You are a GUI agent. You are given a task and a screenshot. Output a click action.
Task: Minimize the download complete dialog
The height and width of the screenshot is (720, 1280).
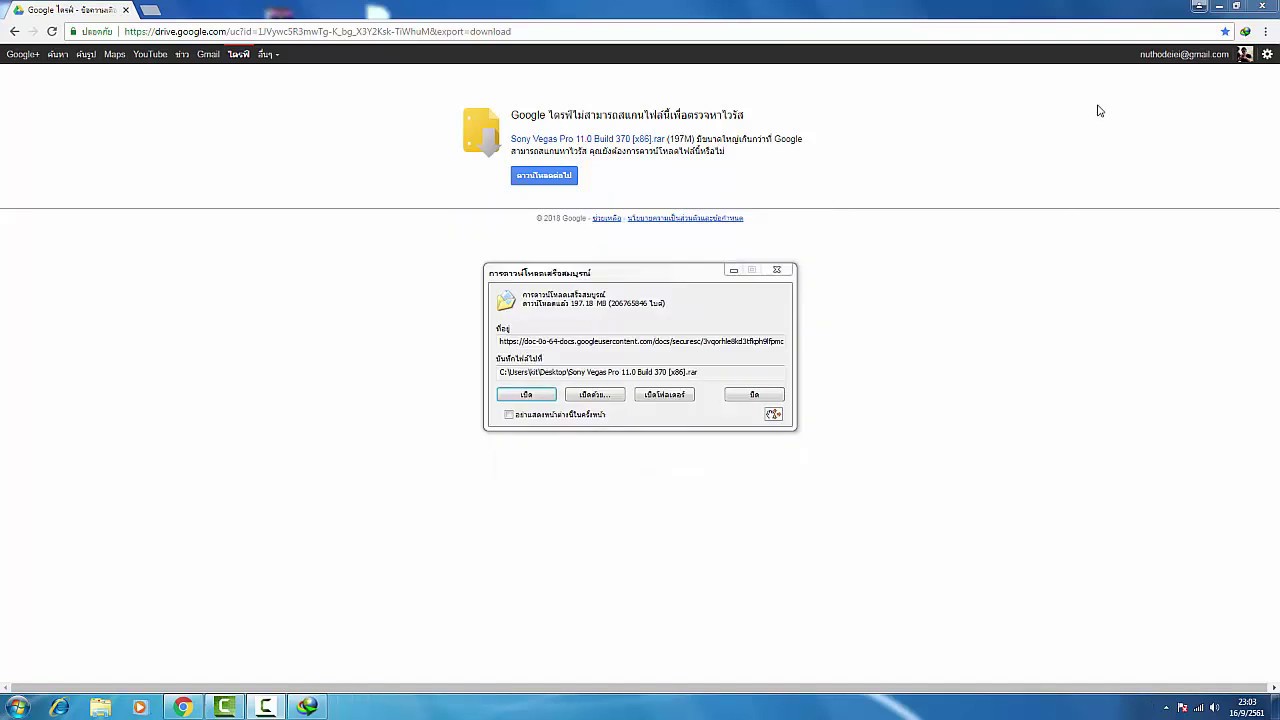733,270
